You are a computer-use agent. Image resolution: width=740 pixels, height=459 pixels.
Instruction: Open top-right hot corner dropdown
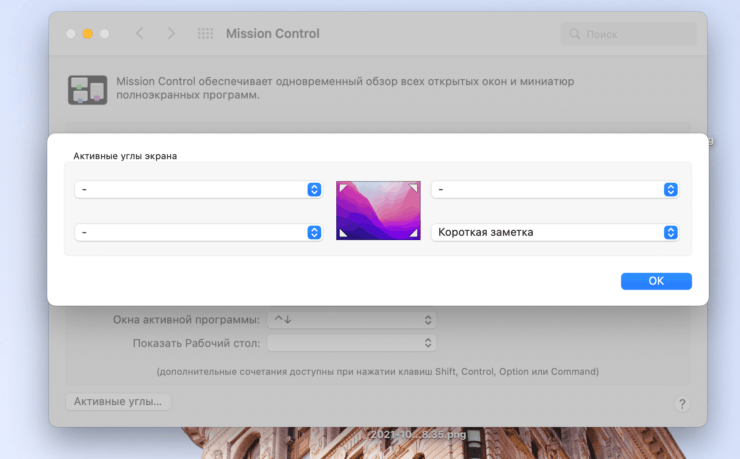click(x=555, y=190)
